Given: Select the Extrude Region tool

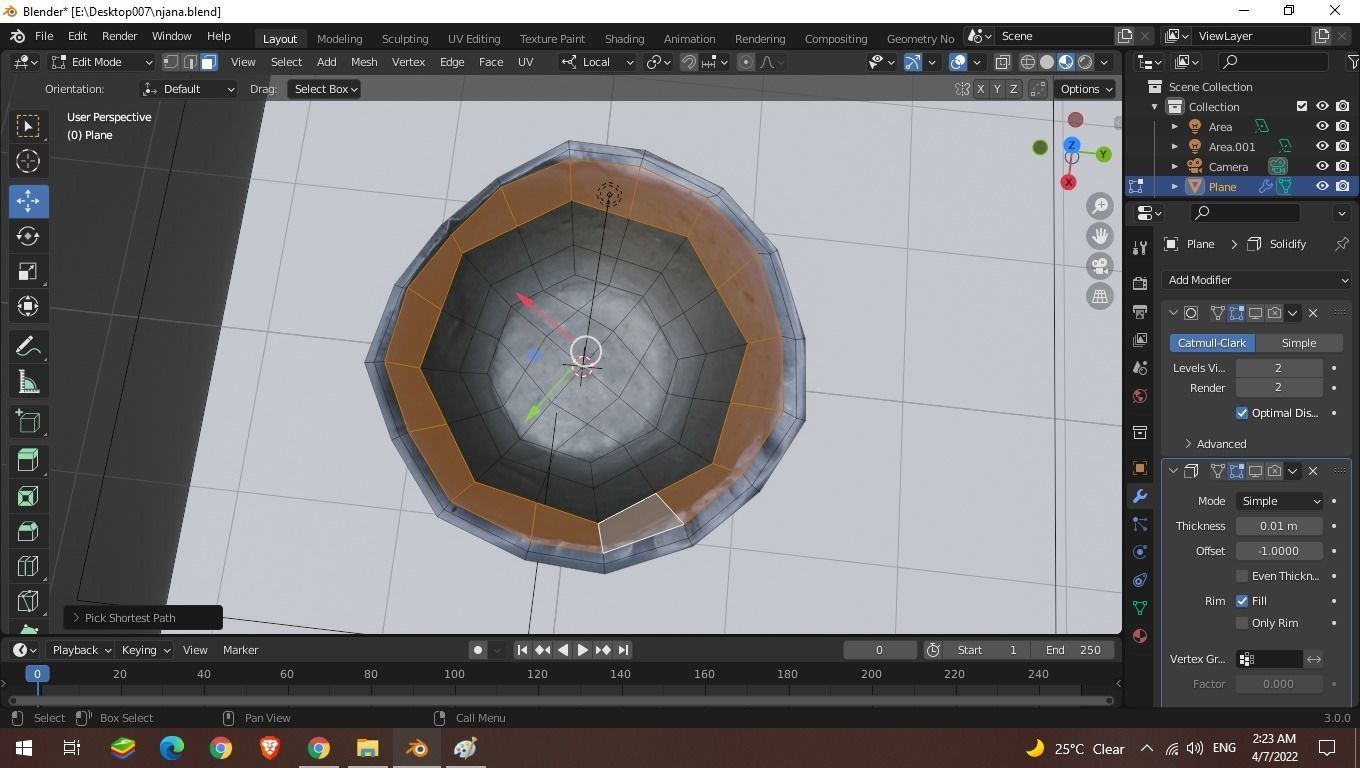Looking at the screenshot, I should [28, 460].
